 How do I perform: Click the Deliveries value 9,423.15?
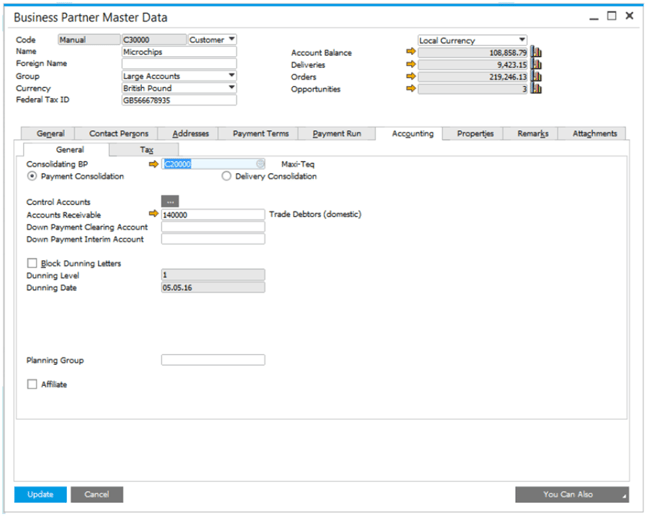[473, 65]
